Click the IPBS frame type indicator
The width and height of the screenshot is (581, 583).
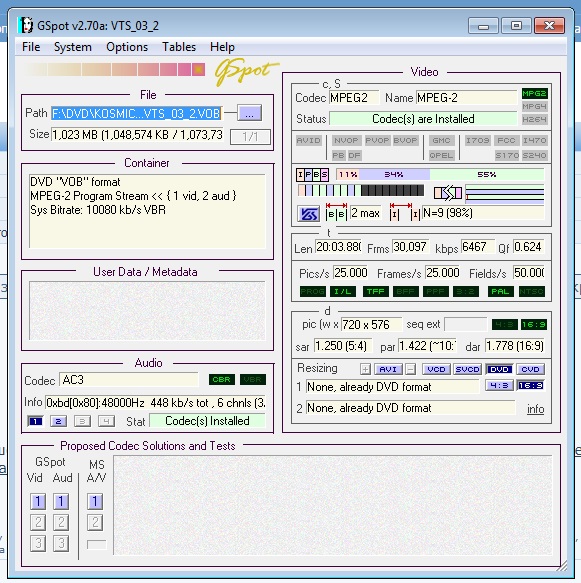(312, 174)
